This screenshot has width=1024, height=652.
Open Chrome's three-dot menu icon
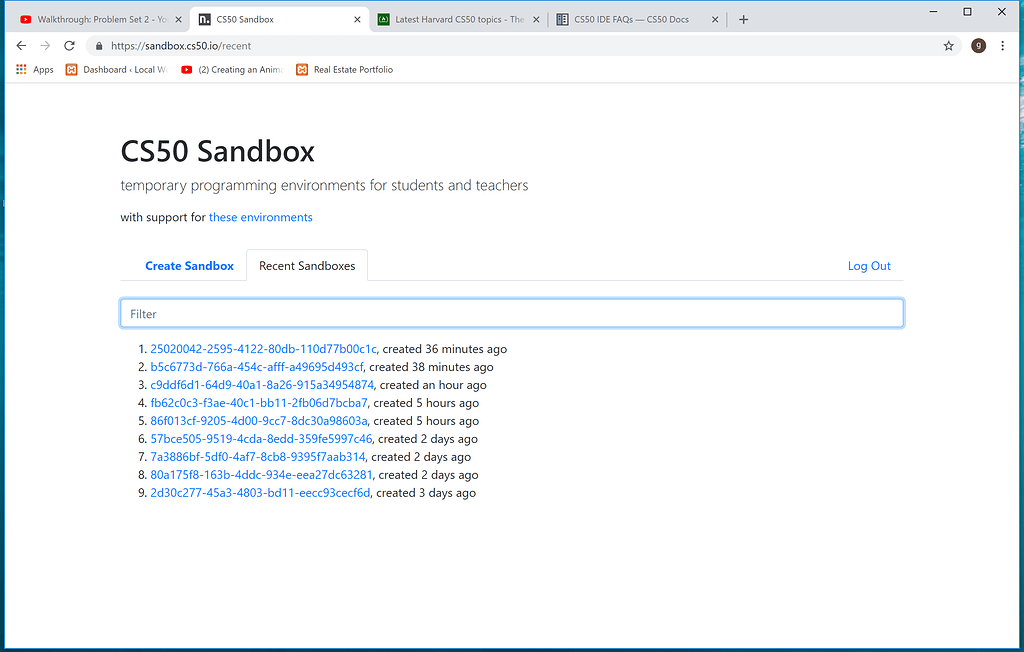[x=1003, y=45]
